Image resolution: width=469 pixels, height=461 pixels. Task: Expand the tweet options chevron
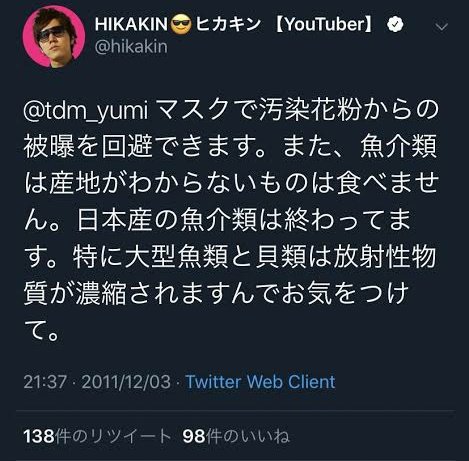click(x=442, y=27)
